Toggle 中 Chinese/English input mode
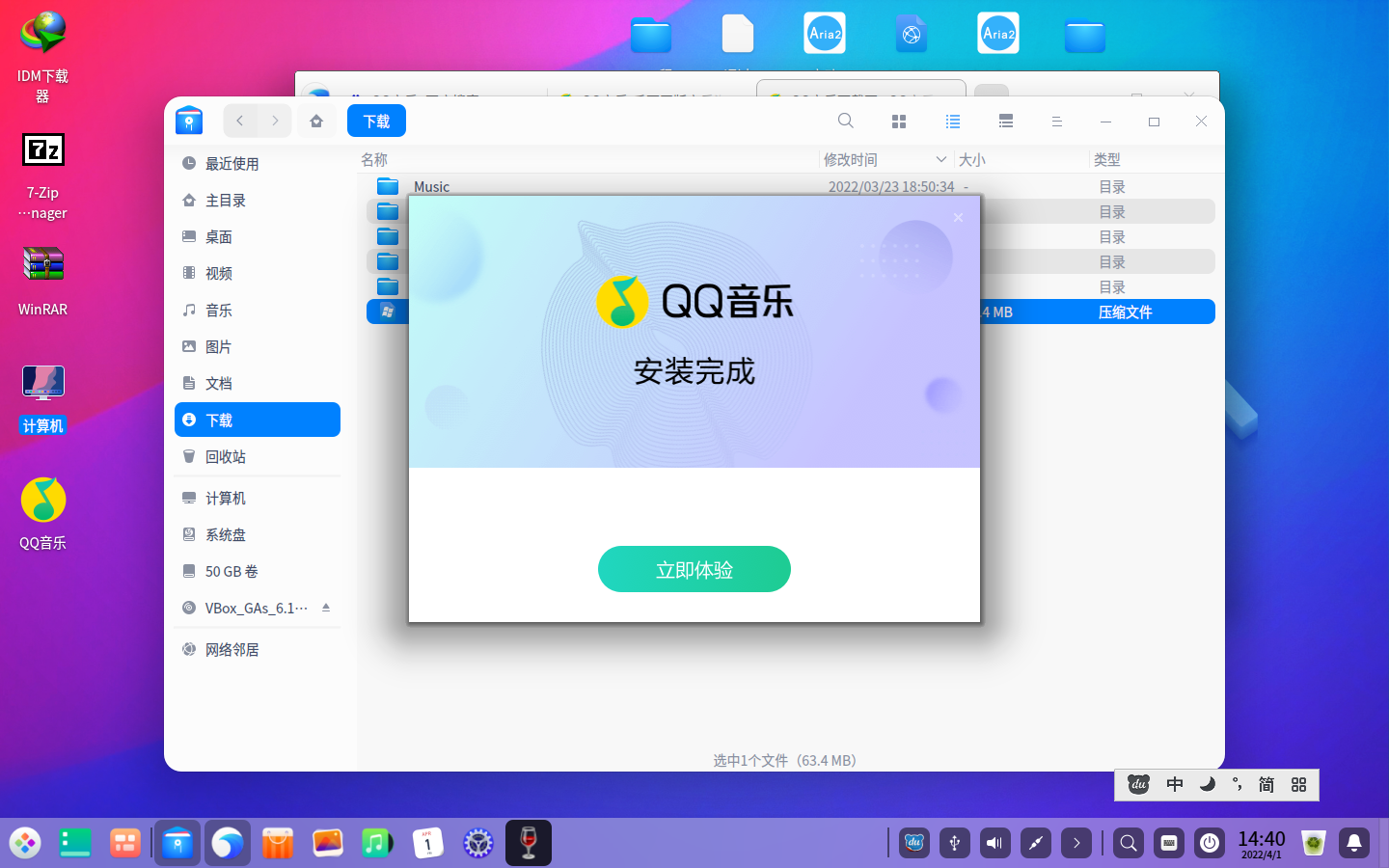This screenshot has height=868, width=1389. (1175, 784)
